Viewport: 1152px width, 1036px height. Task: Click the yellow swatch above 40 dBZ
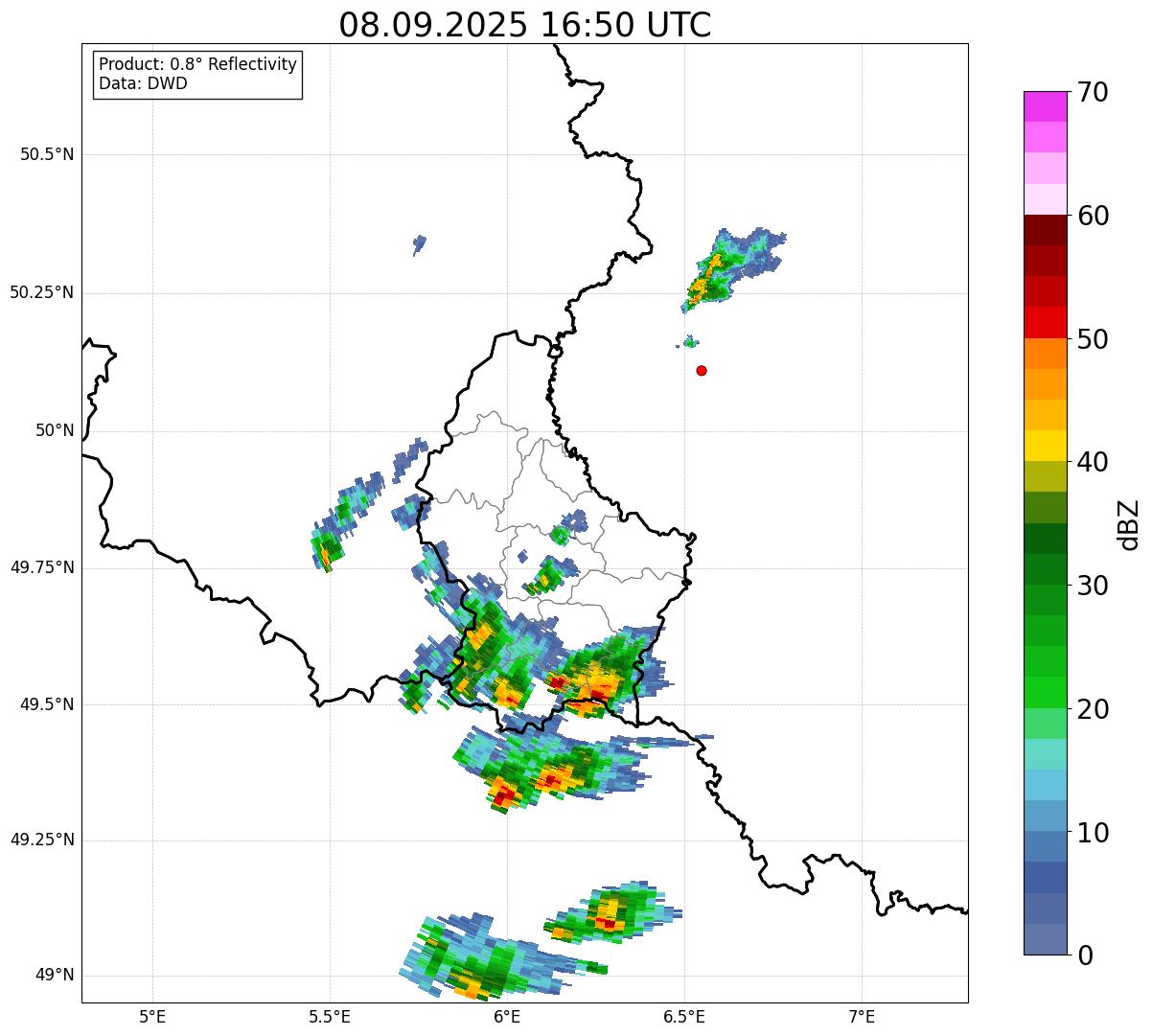click(x=1046, y=446)
